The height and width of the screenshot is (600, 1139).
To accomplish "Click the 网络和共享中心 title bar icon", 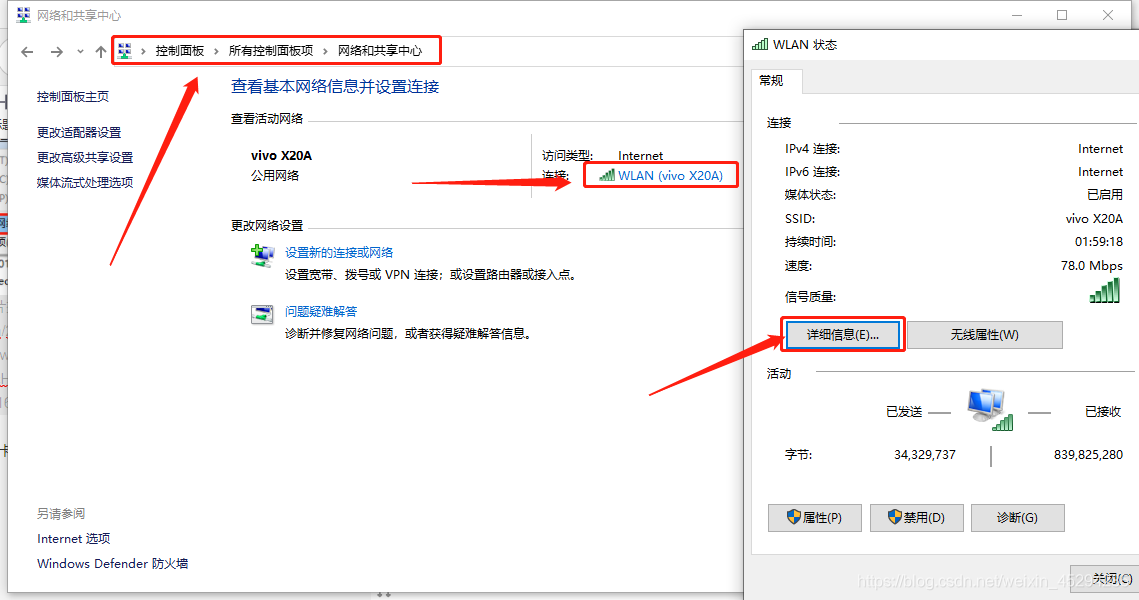I will pyautogui.click(x=23, y=15).
